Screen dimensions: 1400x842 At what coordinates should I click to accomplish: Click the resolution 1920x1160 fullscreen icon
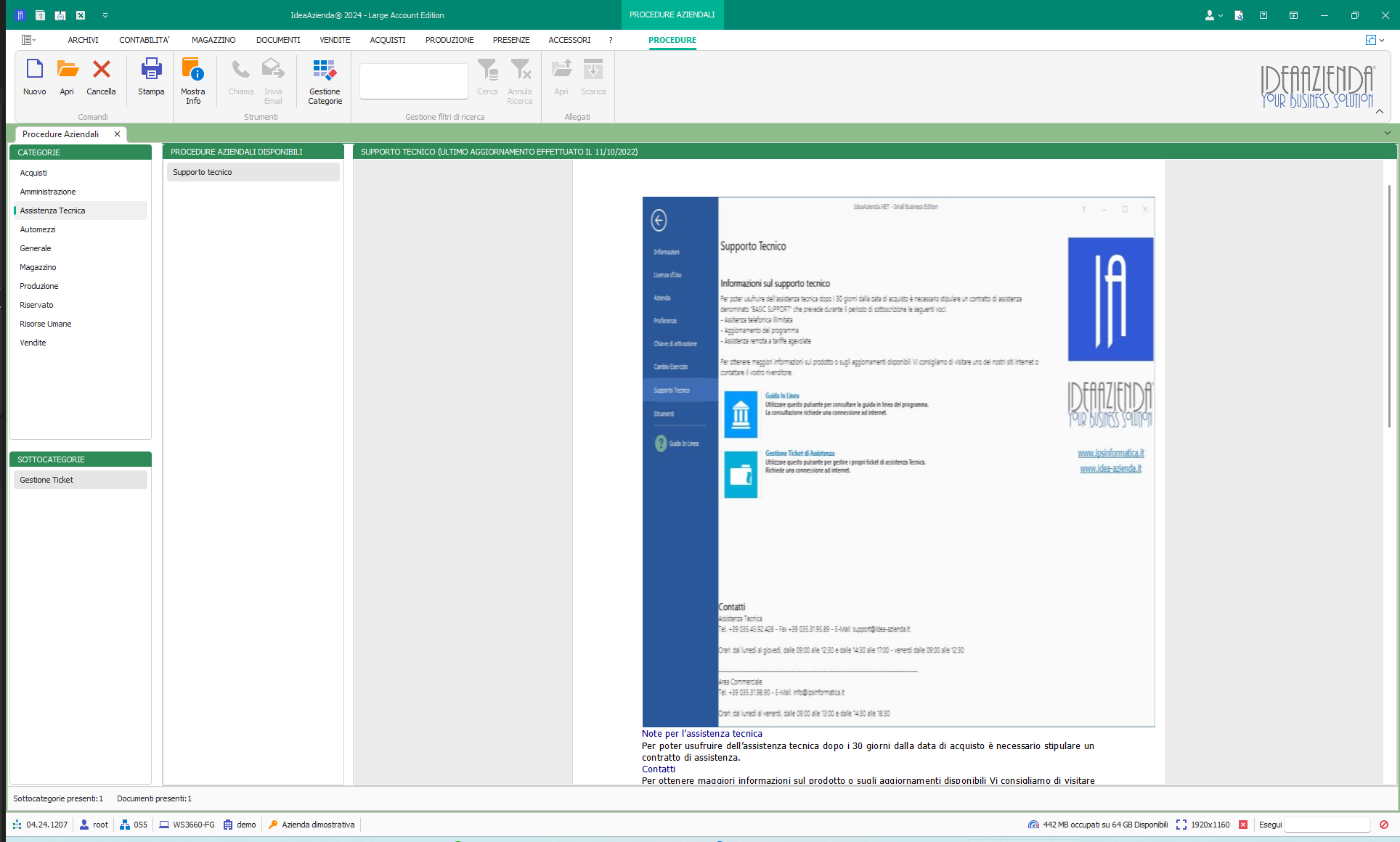(1181, 825)
